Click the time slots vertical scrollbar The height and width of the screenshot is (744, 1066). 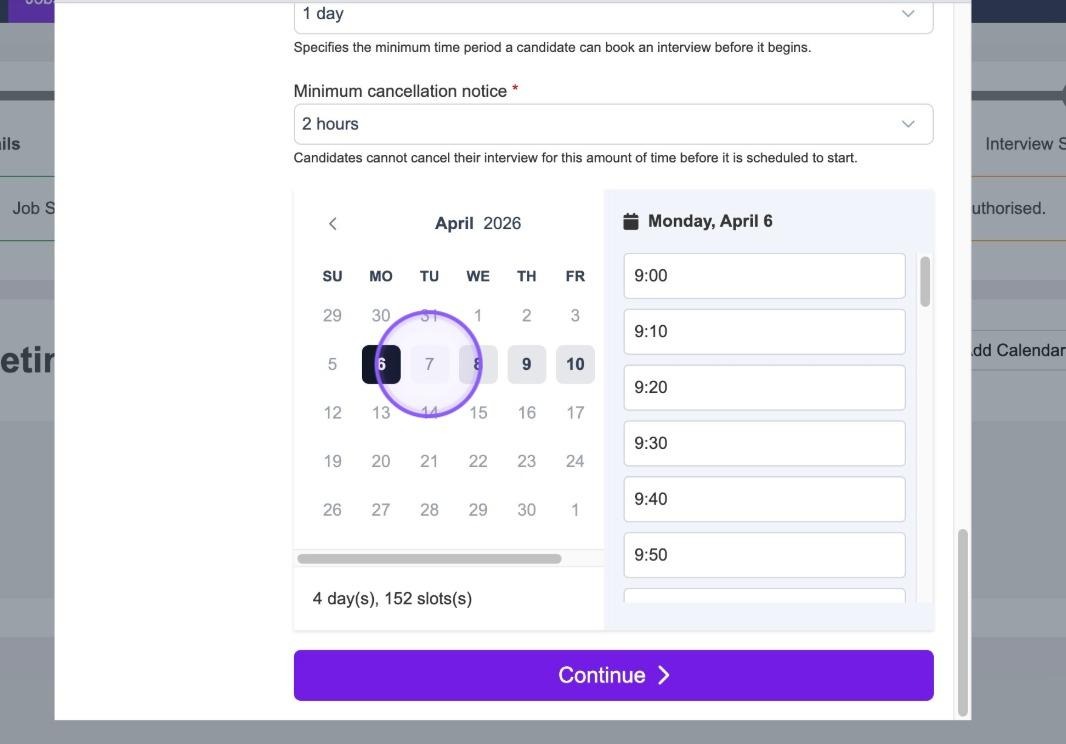coord(925,282)
